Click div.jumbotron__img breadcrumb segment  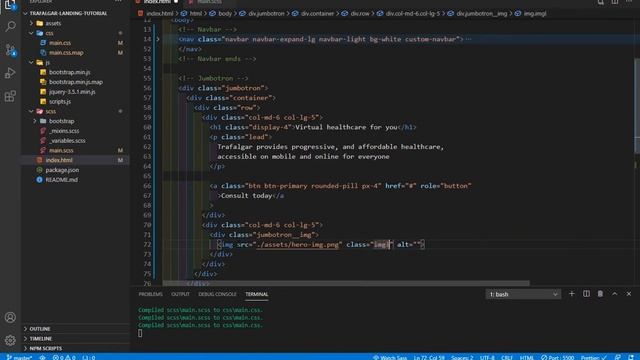pos(482,13)
